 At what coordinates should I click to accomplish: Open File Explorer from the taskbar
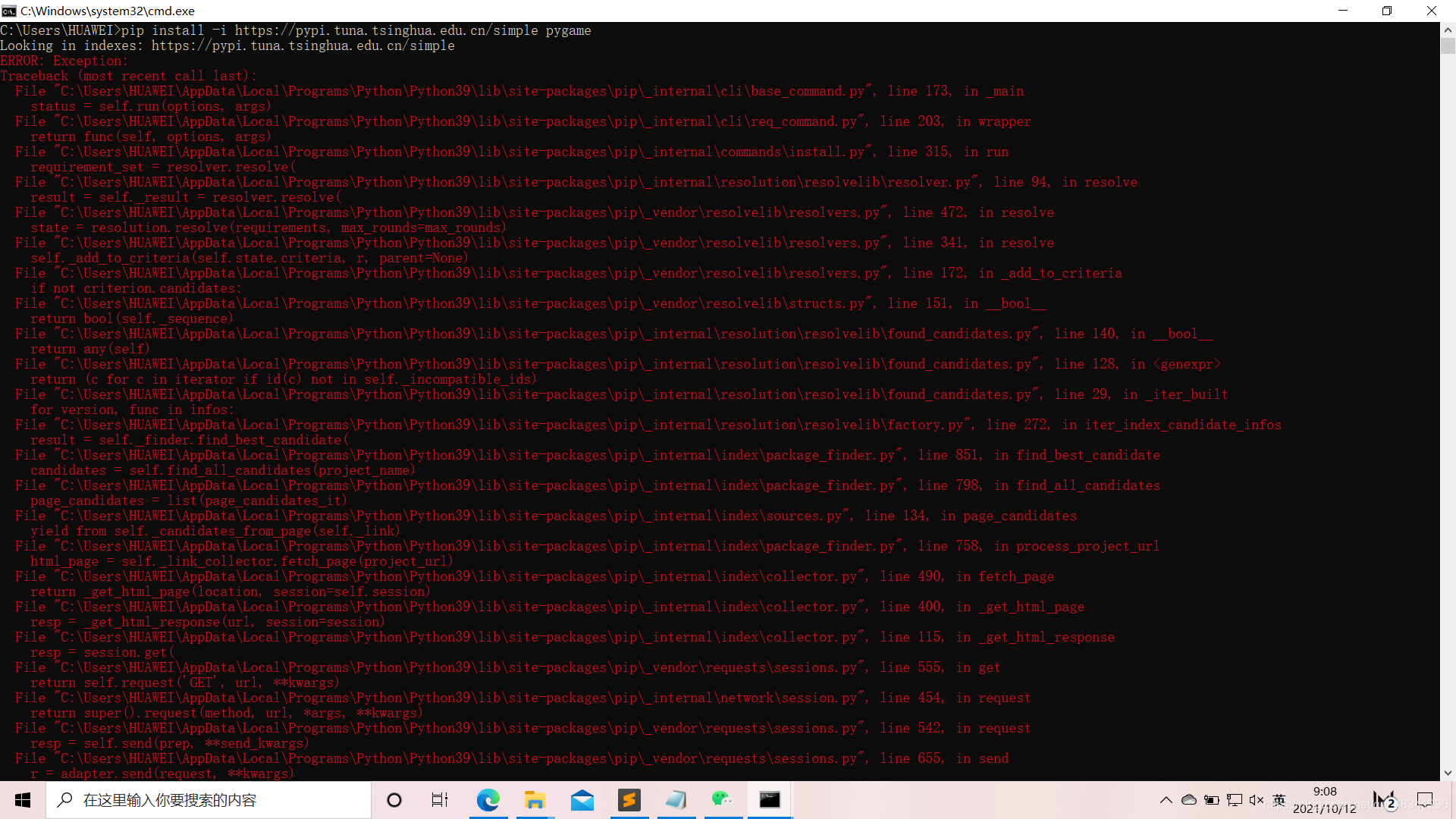click(535, 800)
